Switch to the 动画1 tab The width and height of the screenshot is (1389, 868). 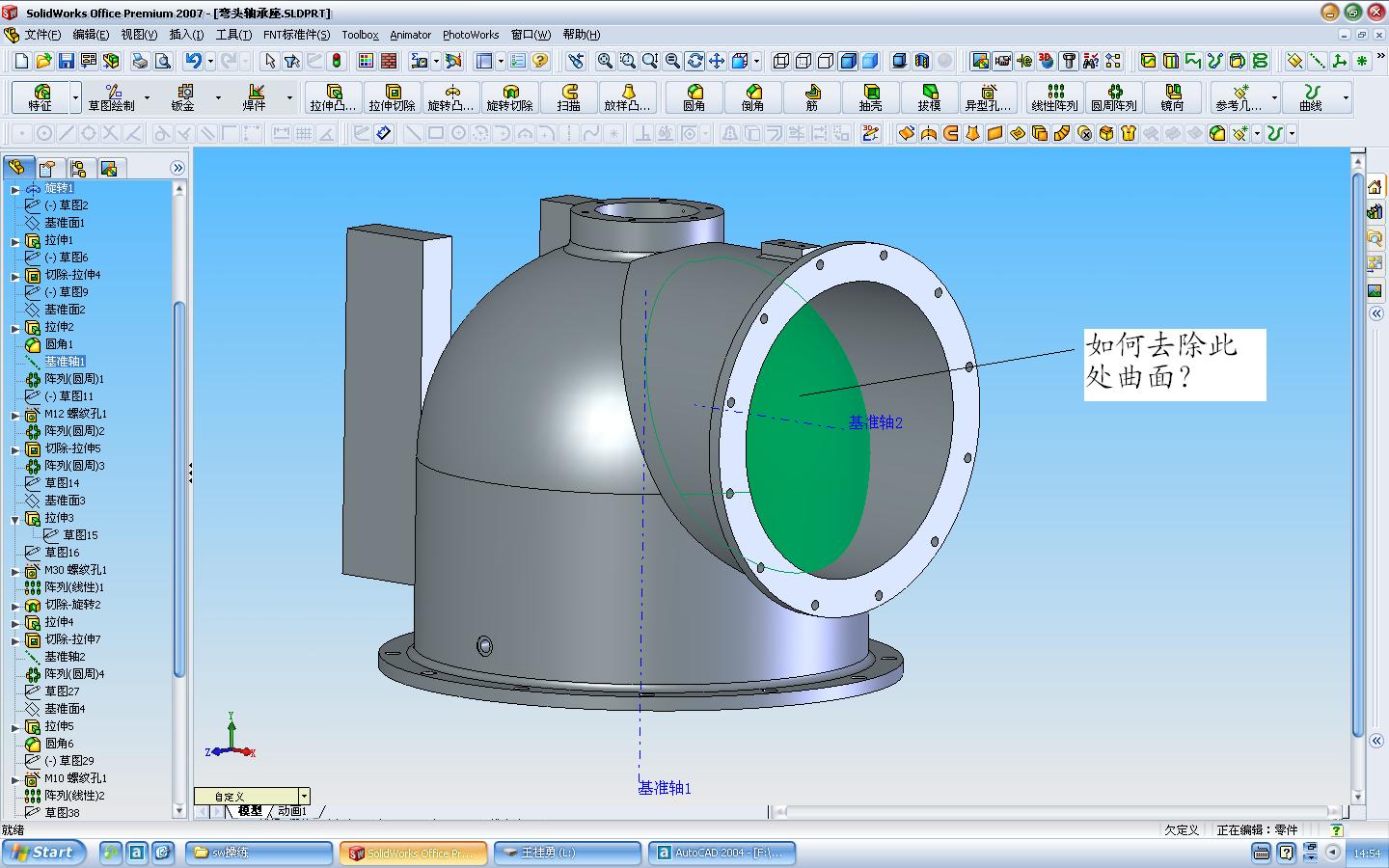[292, 812]
